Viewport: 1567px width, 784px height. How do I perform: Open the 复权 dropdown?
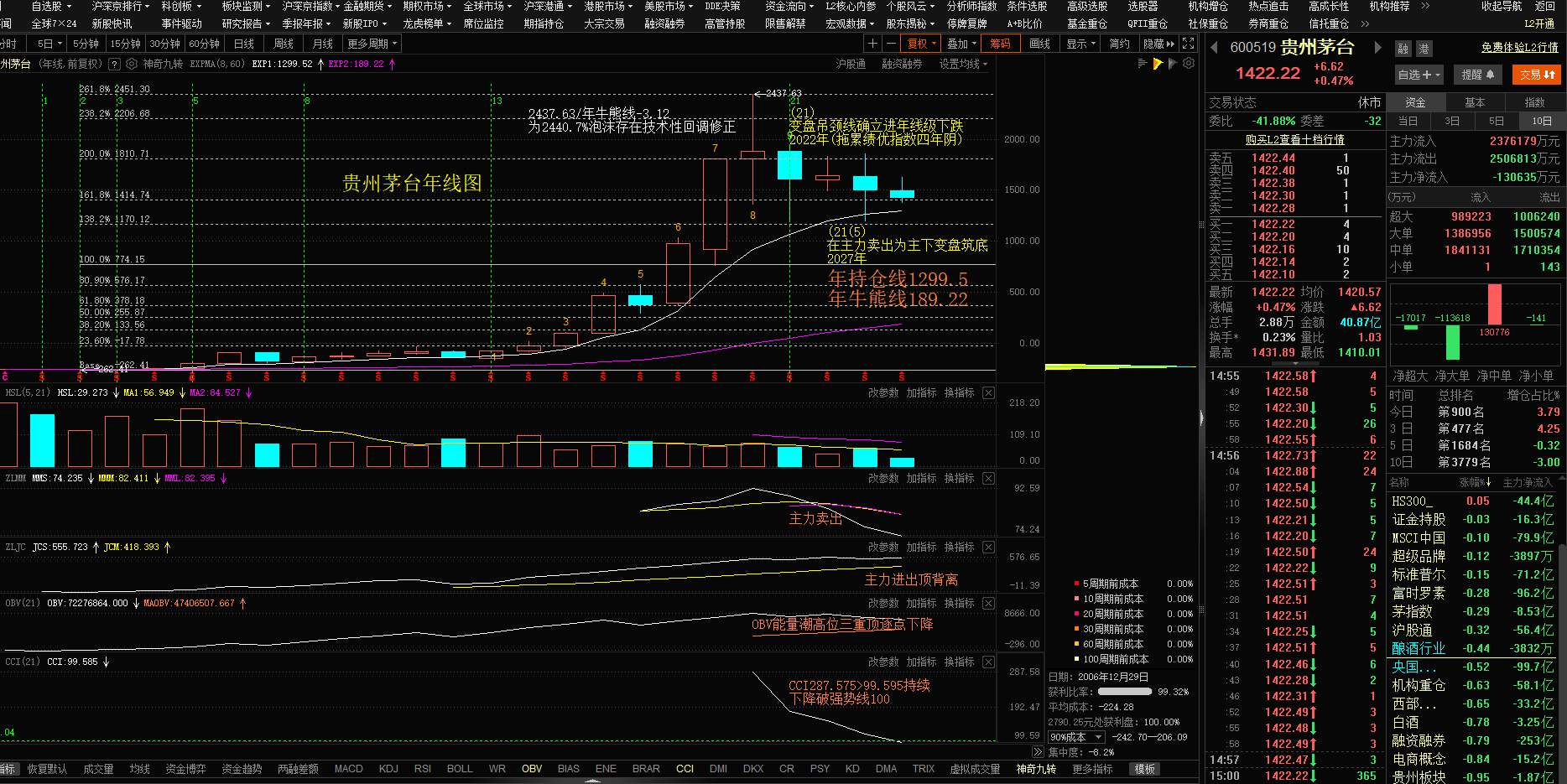tap(922, 44)
